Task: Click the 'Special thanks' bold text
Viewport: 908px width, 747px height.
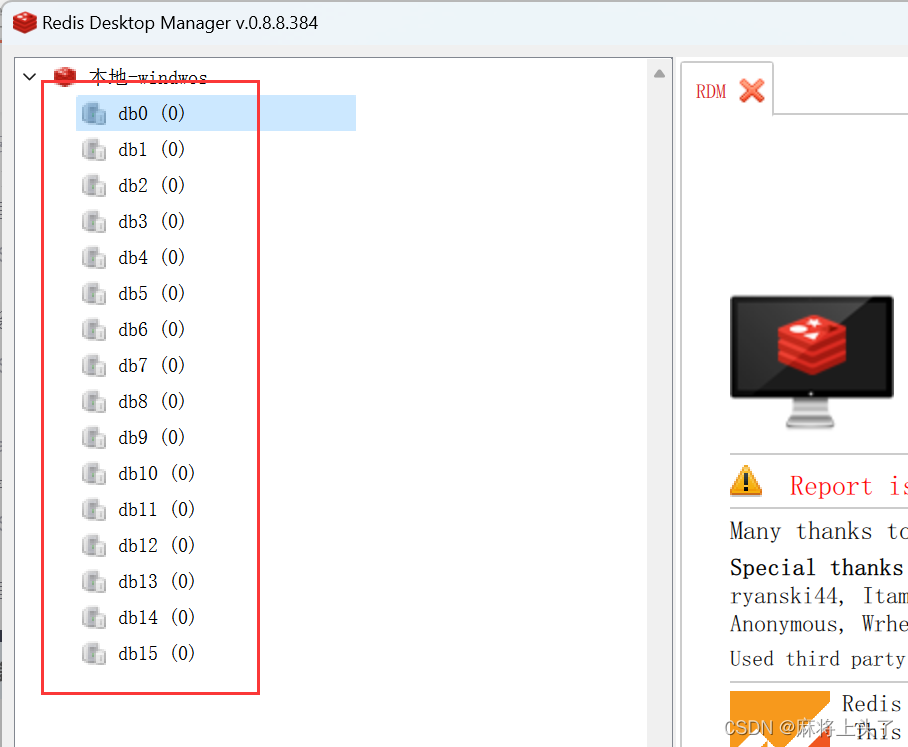Action: (817, 567)
